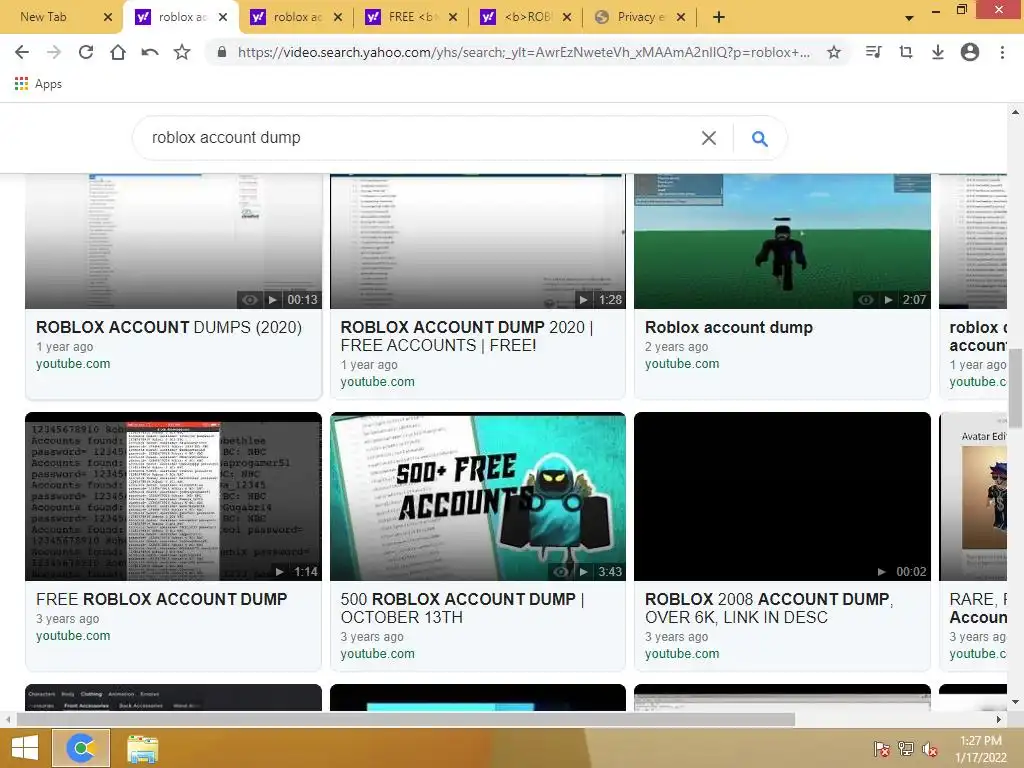Click the padlock site info icon
This screenshot has width=1024, height=768.
click(x=222, y=52)
